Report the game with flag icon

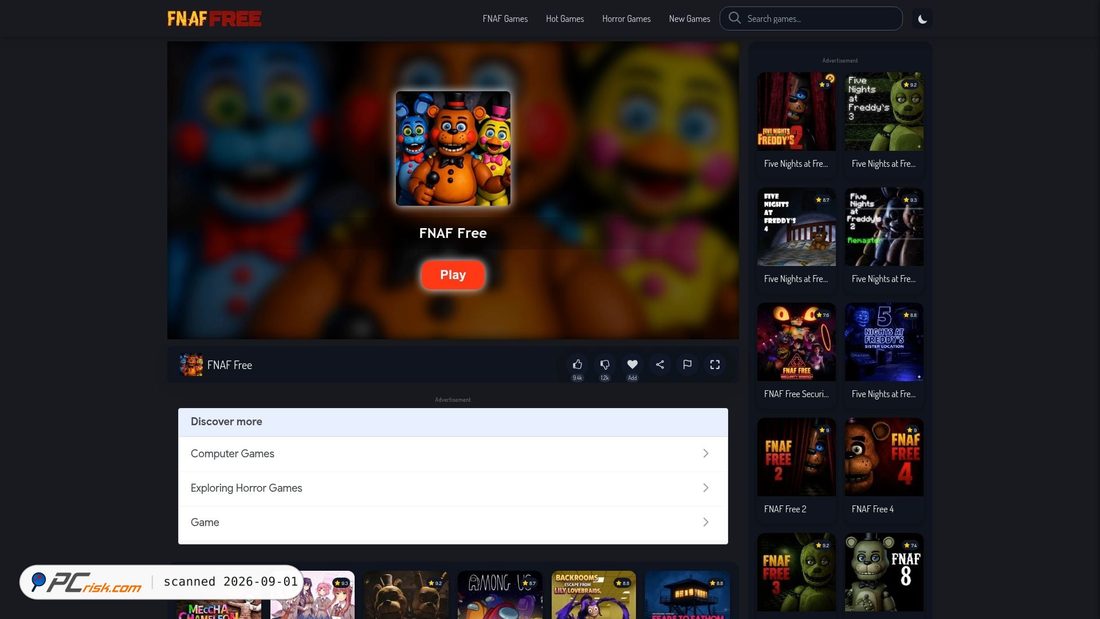coord(688,364)
